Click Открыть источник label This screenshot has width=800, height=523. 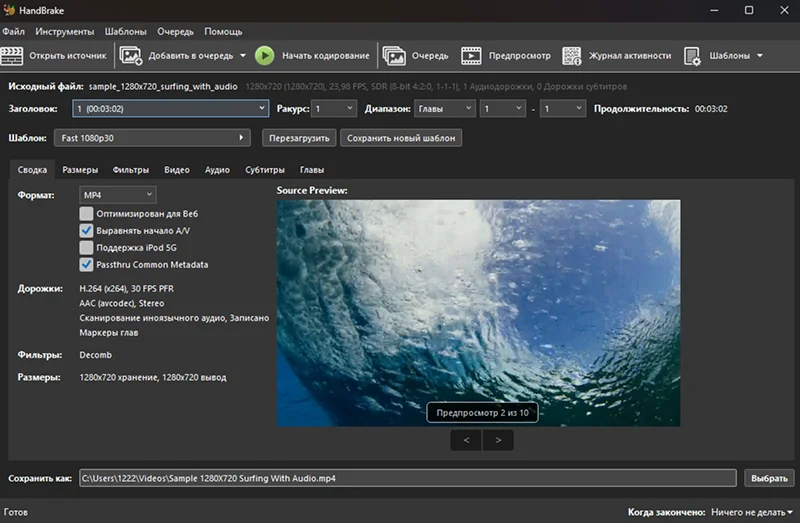coord(68,56)
